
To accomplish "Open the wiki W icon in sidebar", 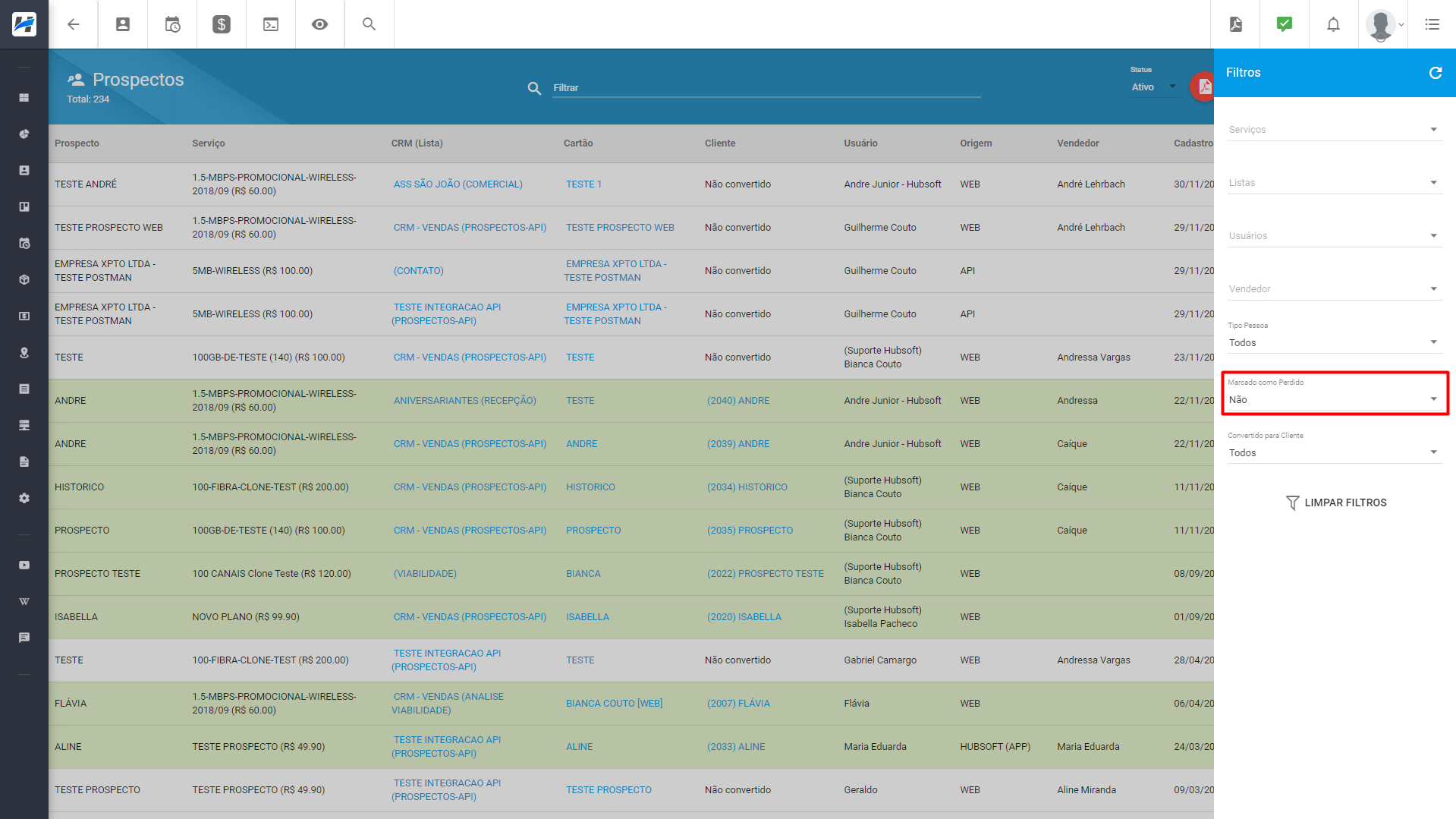I will click(24, 601).
